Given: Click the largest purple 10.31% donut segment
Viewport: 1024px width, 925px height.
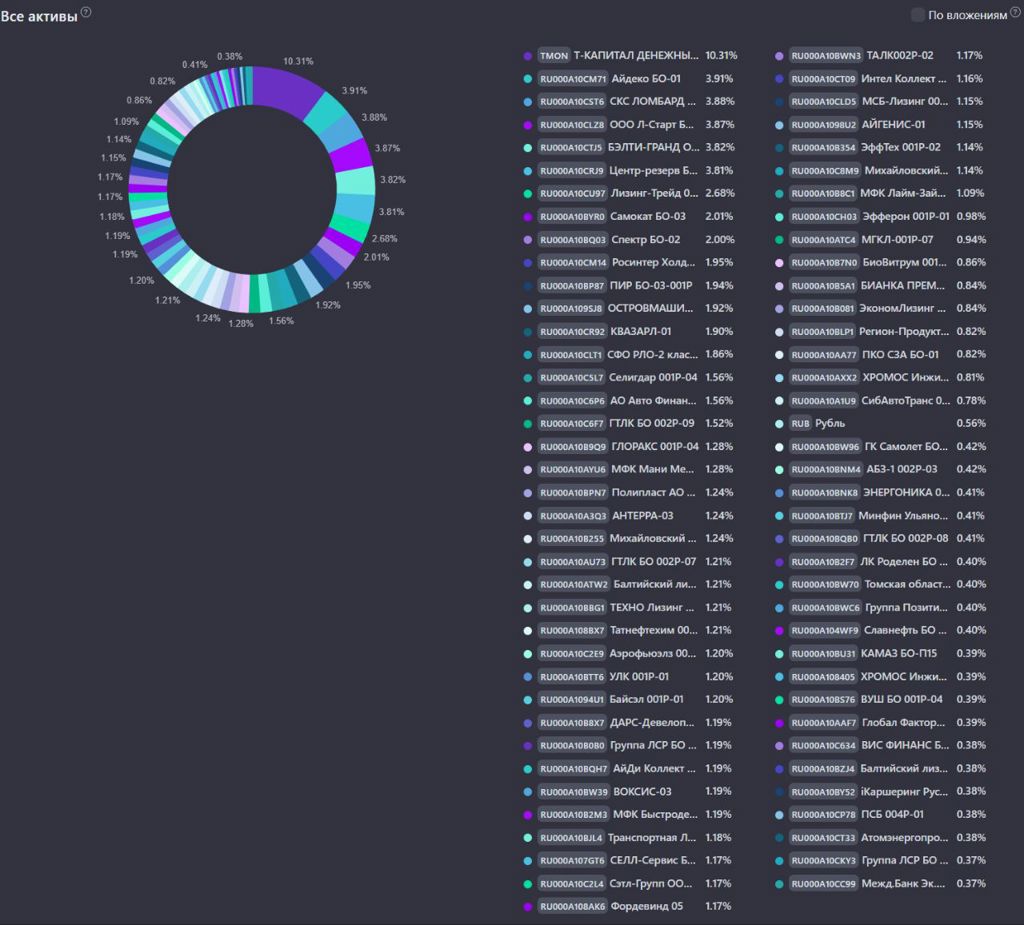Looking at the screenshot, I should (288, 89).
